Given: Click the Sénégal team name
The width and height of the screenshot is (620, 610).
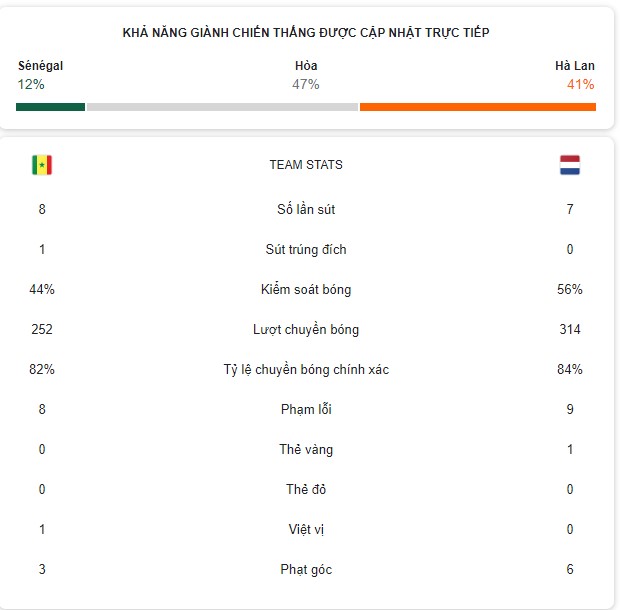Looking at the screenshot, I should 40,66.
